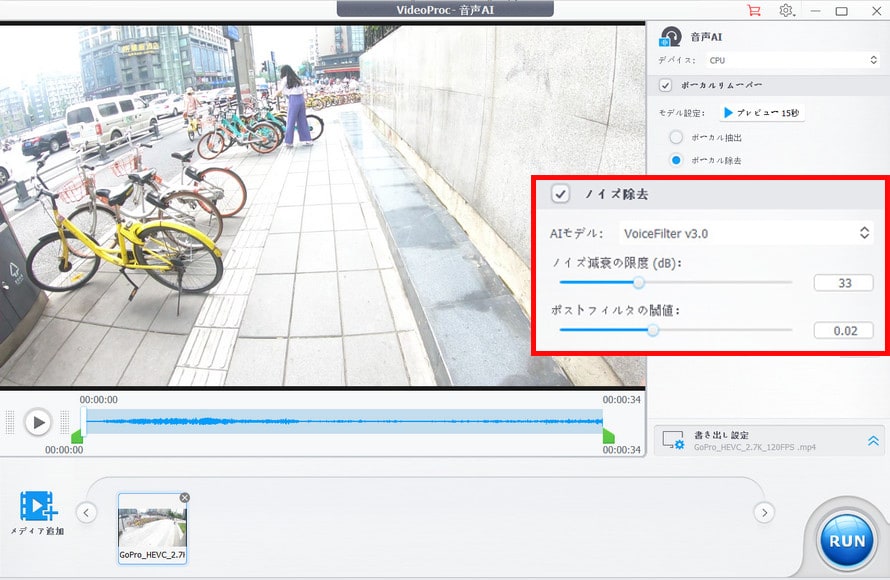
Task: Click the 音声AI panel icon
Action: 671,37
